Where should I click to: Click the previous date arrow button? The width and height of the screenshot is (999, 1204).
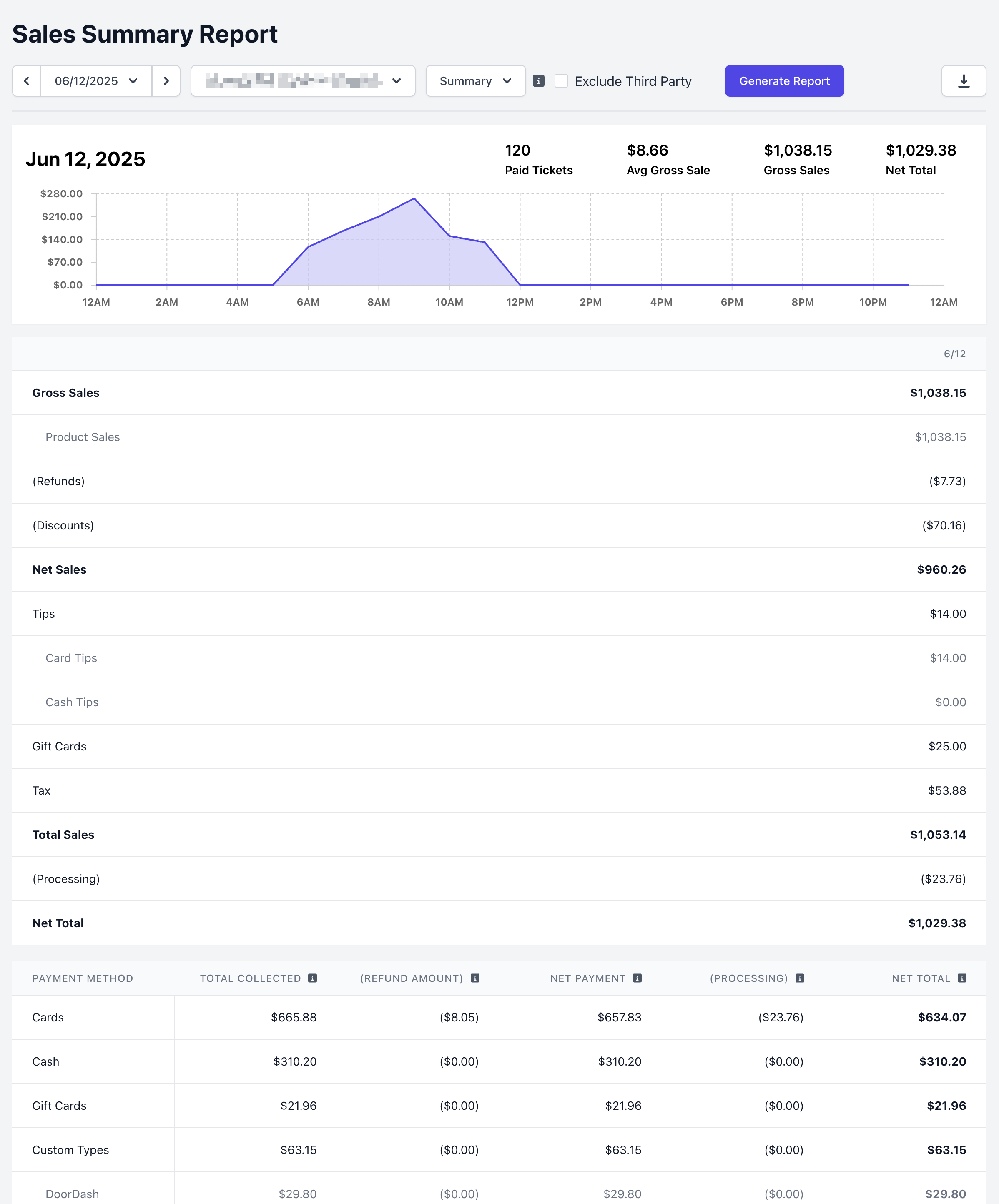tap(26, 81)
